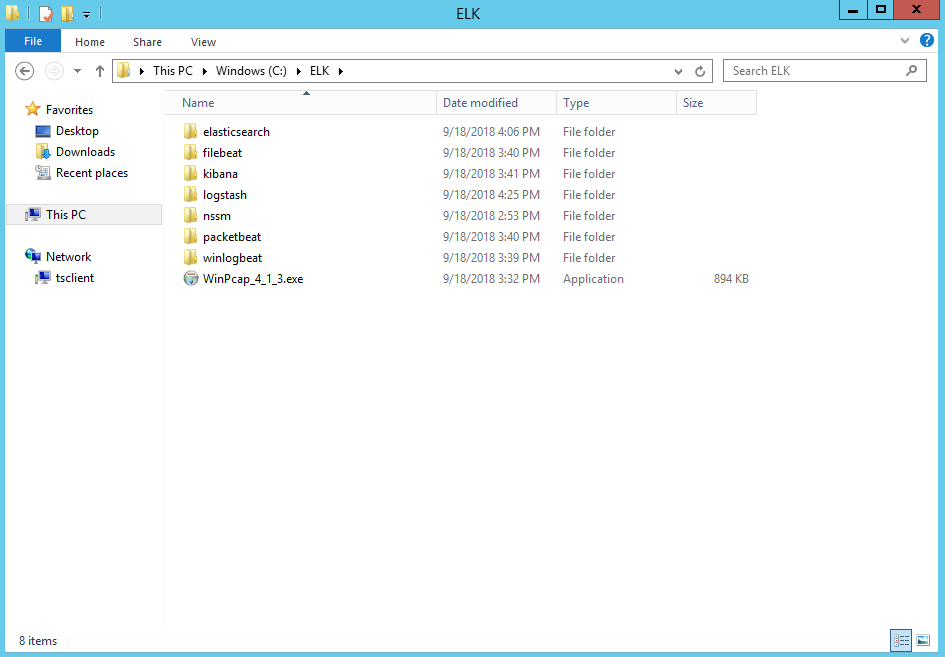945x657 pixels.
Task: Select the filebeat folder icon
Action: pos(190,152)
